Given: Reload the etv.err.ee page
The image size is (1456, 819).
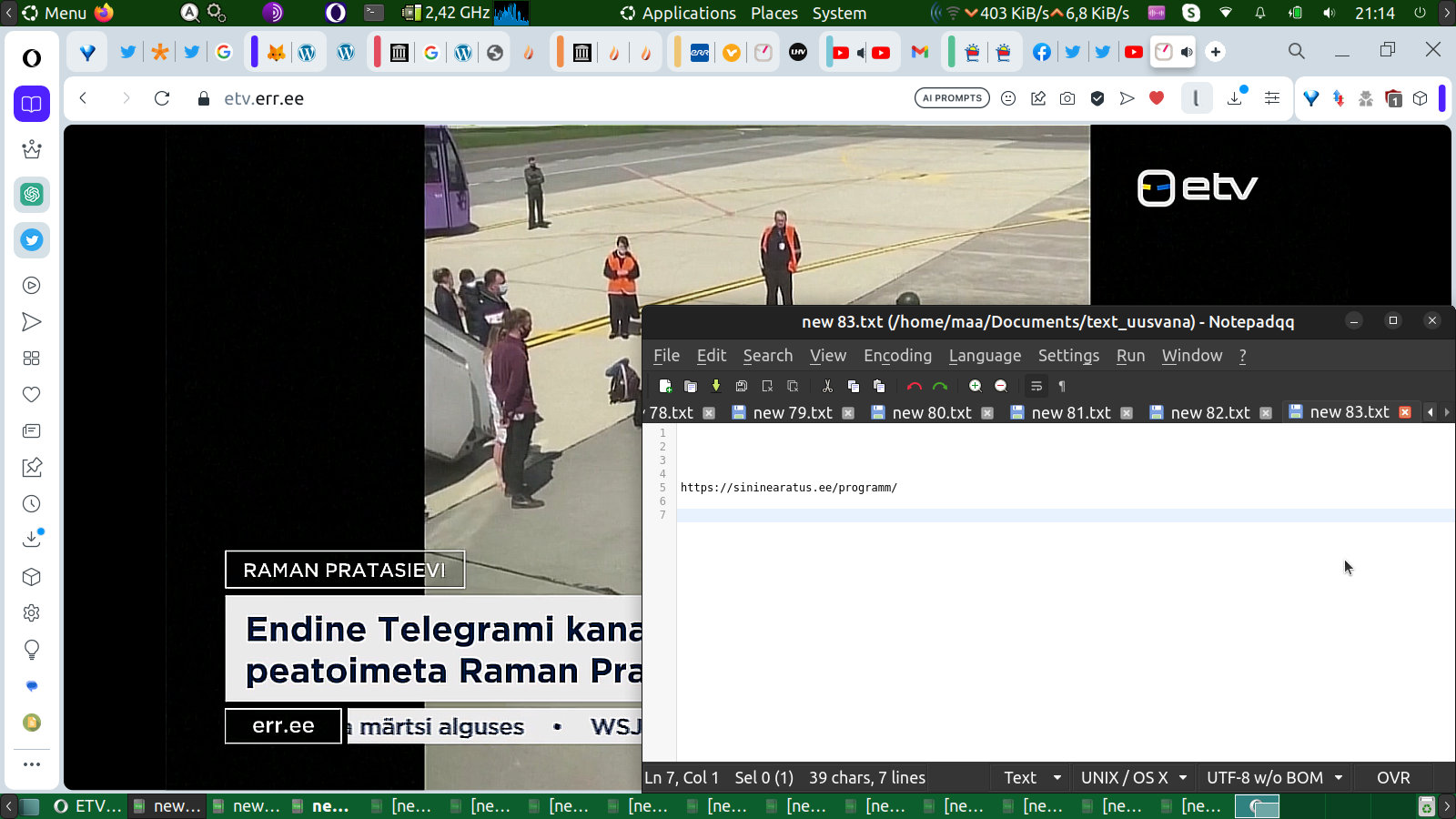Looking at the screenshot, I should 162,98.
